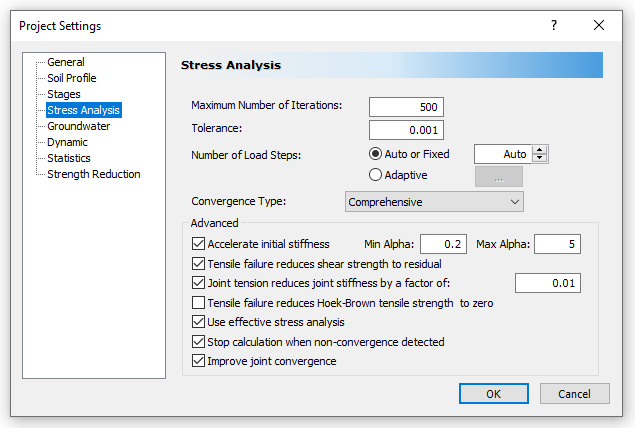Viewport: 635px width, 428px height.
Task: Go to Strength Reduction settings
Action: pos(93,174)
